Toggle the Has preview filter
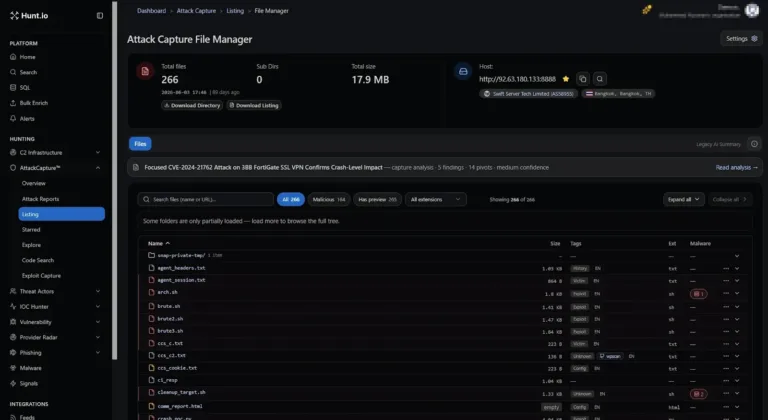768x420 pixels. (377, 199)
